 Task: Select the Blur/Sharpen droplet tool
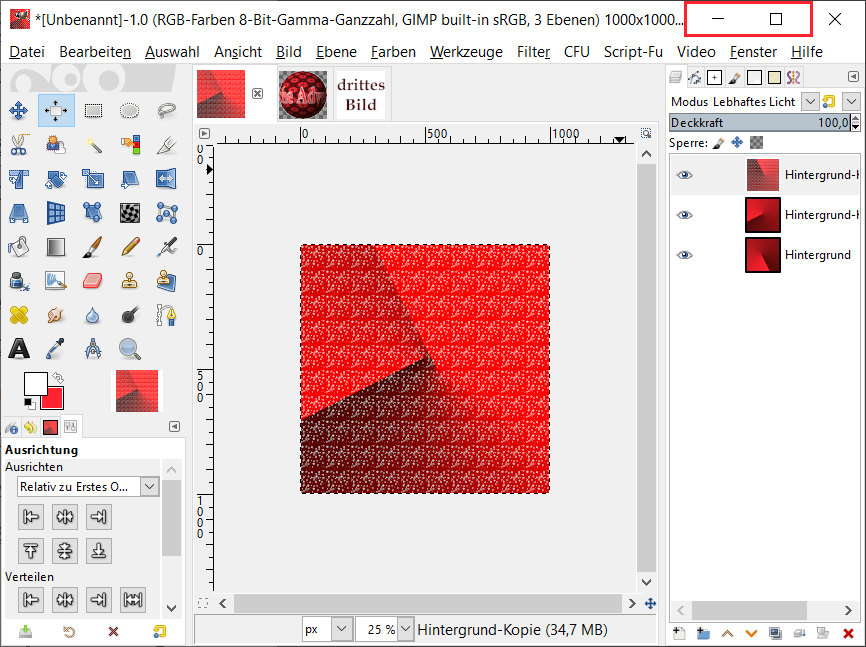click(93, 315)
